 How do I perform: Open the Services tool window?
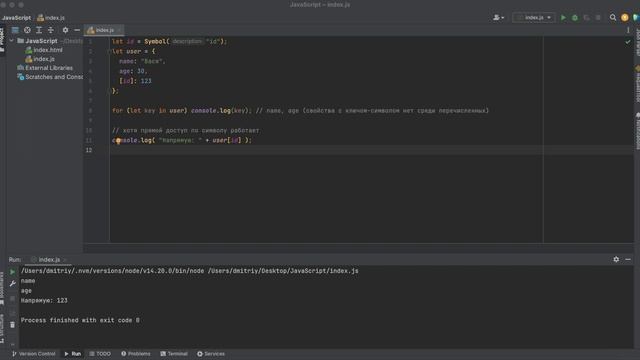tap(211, 353)
